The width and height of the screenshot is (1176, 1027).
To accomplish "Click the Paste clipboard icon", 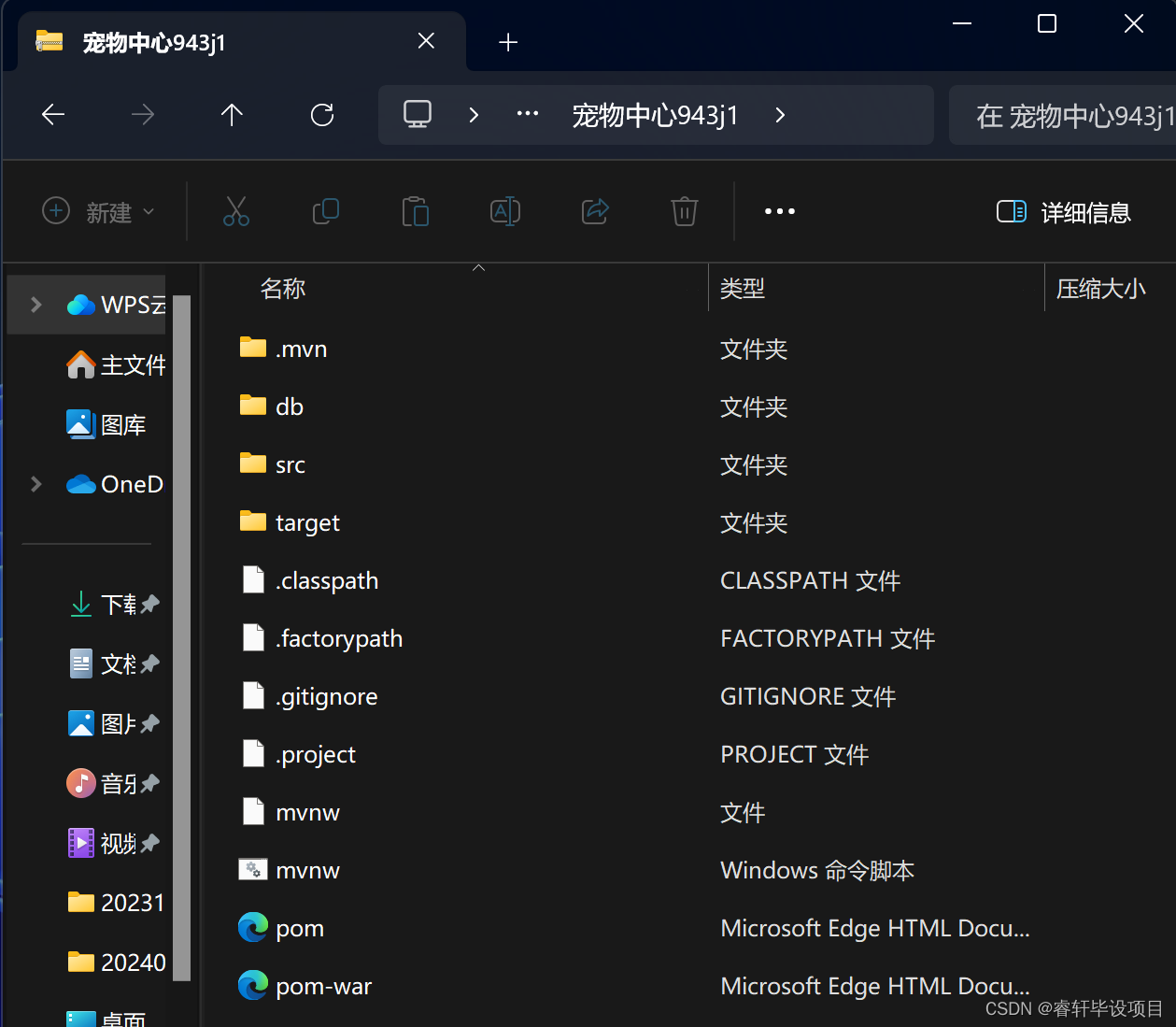I will (416, 211).
